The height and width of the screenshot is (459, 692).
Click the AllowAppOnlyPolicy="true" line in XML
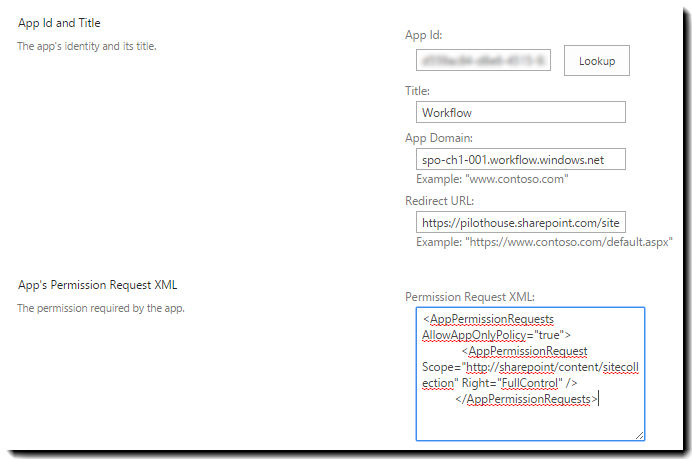[x=496, y=335]
